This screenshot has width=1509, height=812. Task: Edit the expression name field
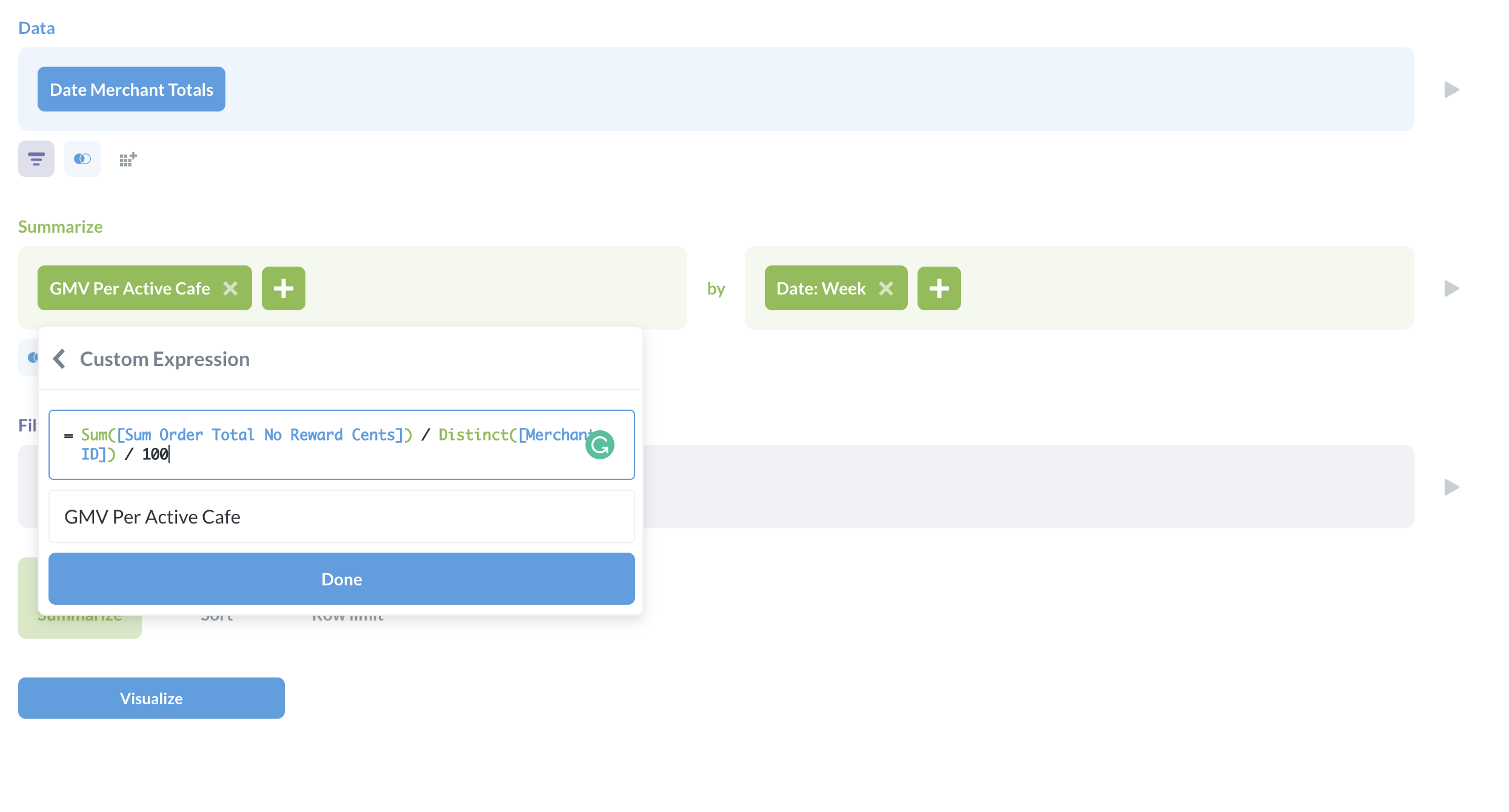341,516
